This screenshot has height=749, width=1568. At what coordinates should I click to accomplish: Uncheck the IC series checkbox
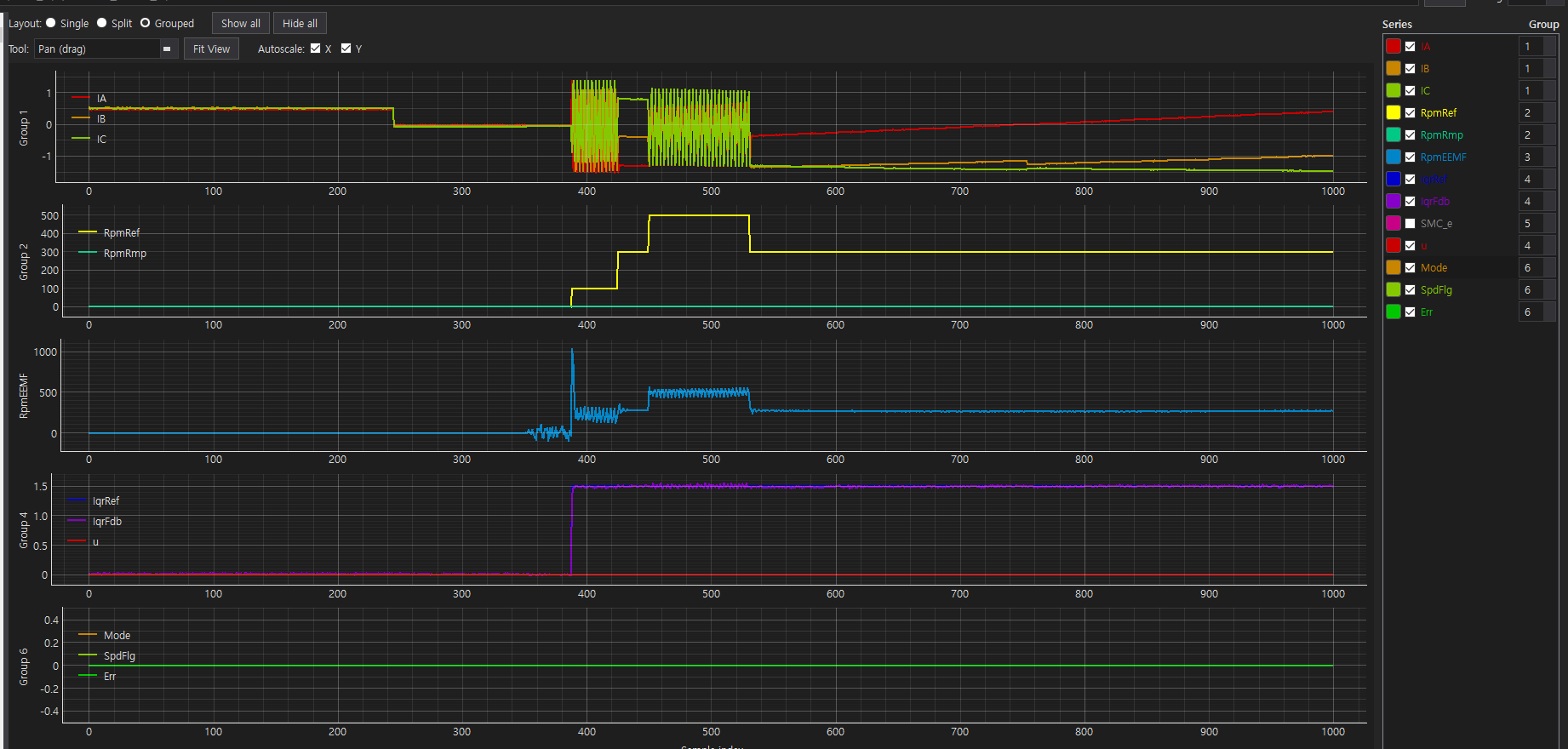[1411, 90]
